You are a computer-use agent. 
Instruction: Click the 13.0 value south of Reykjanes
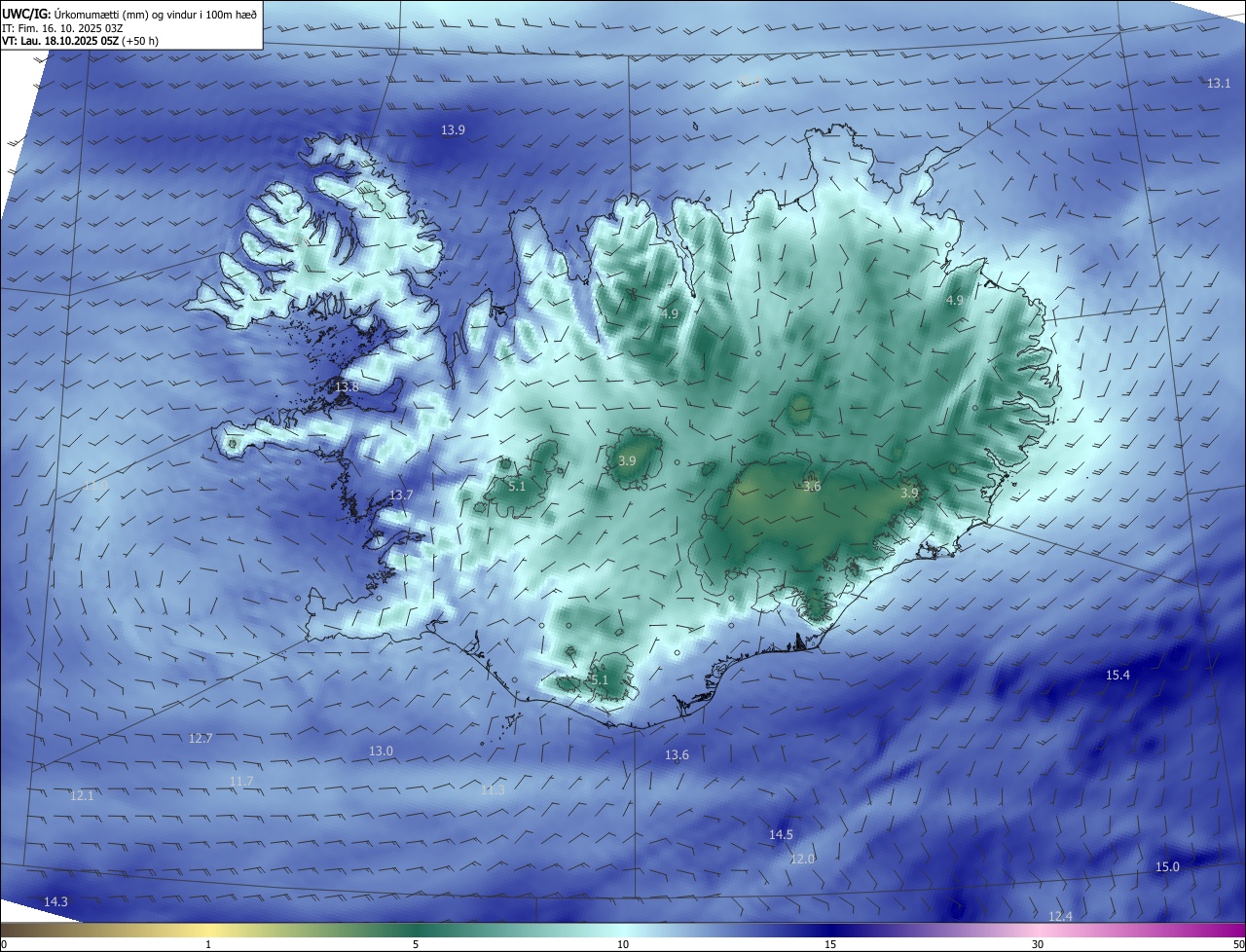click(381, 751)
